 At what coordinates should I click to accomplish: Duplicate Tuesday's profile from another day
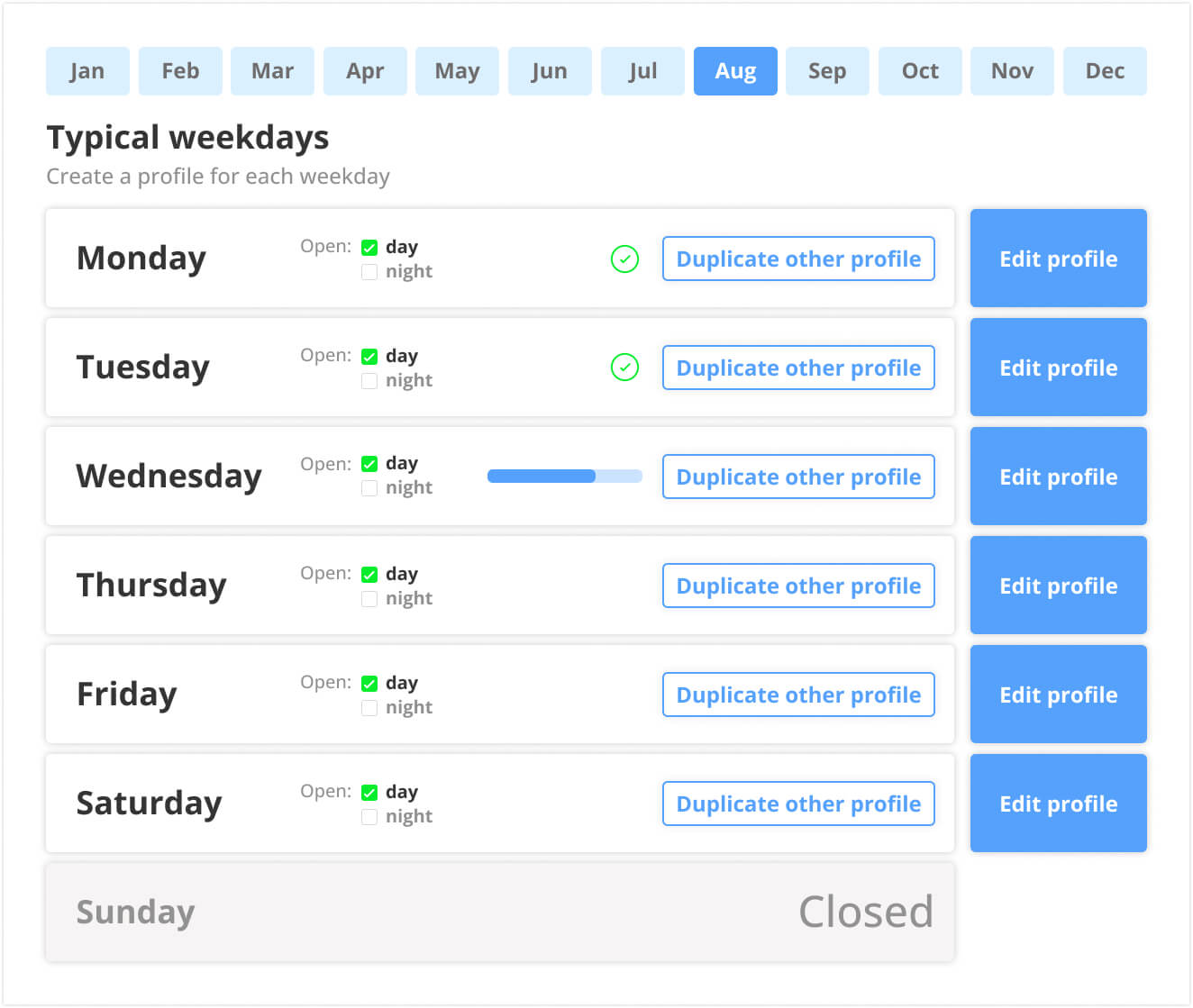pyautogui.click(x=798, y=368)
